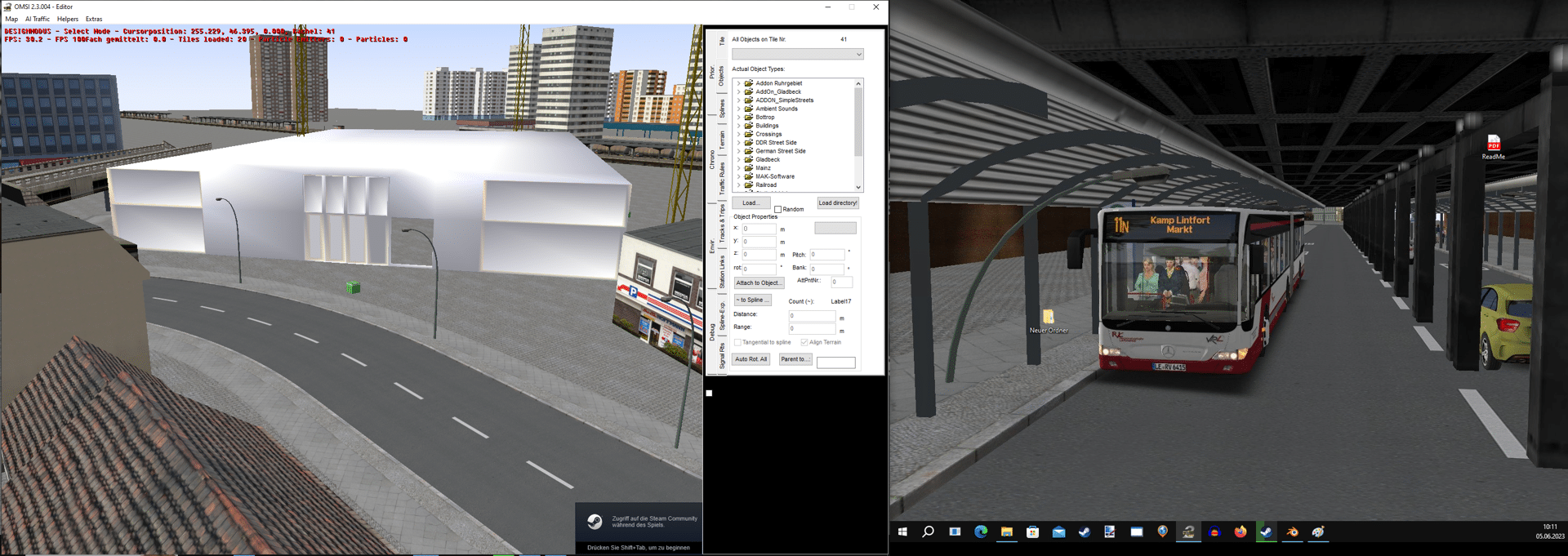Open the AI Traffic menu
Screen dimensions: 1568x556
pyautogui.click(x=38, y=19)
